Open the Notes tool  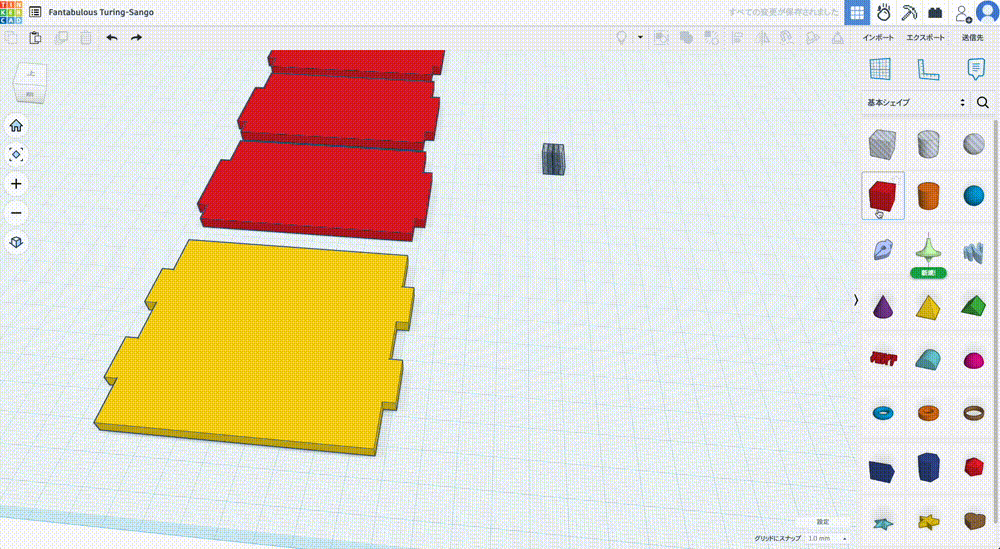click(975, 69)
